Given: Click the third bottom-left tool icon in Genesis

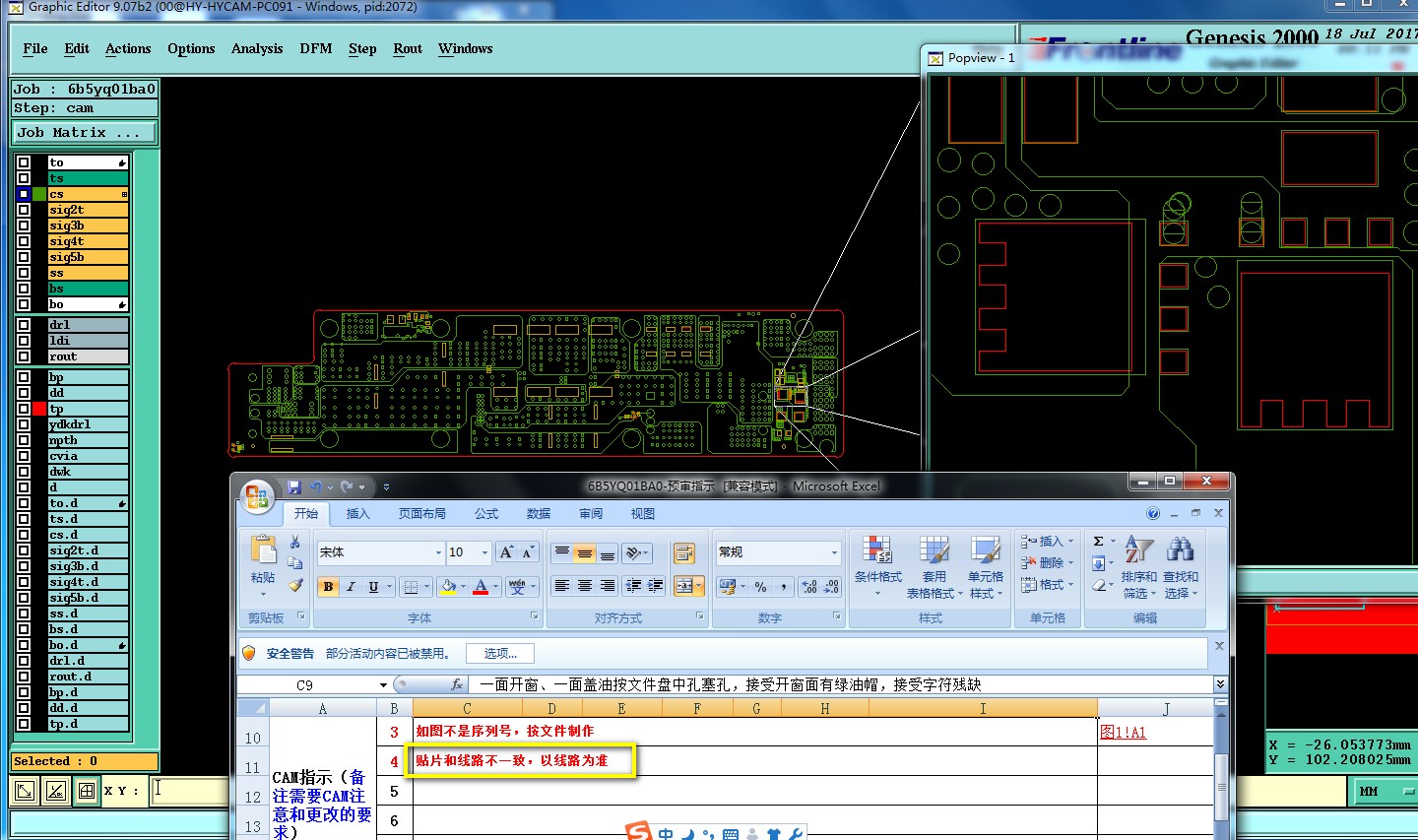Looking at the screenshot, I should pos(87,790).
